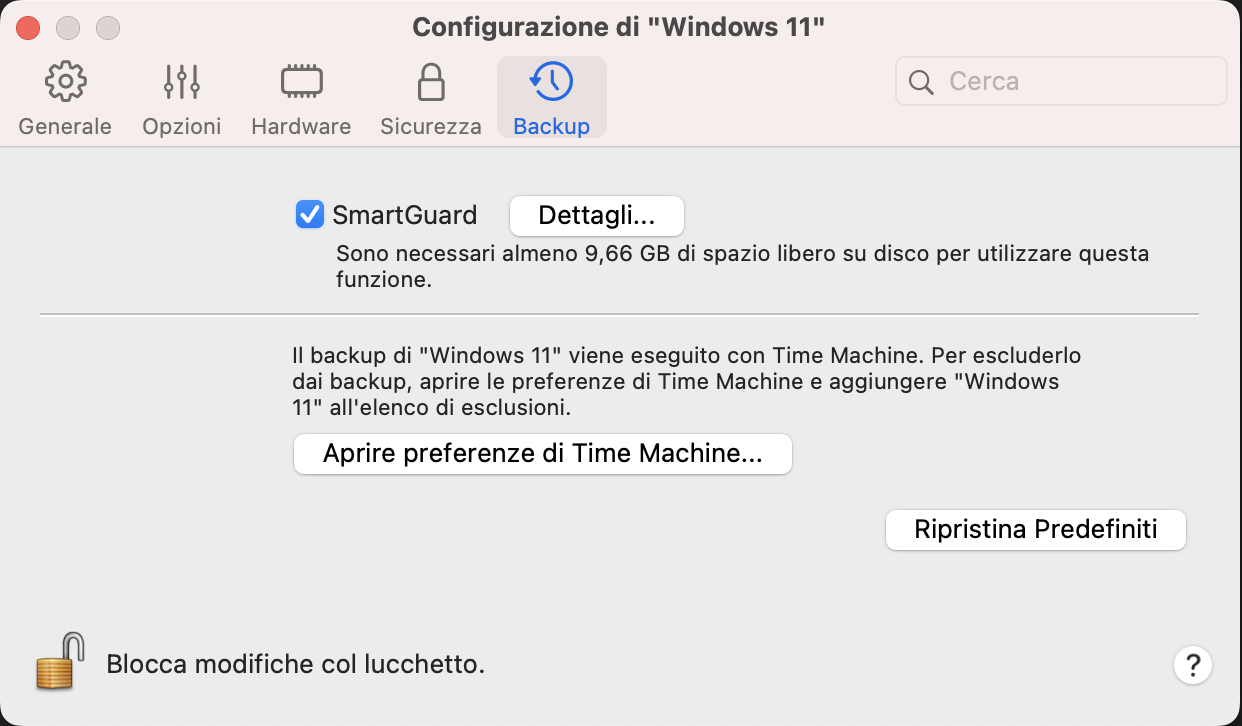Open help with the question mark button
Image resolution: width=1242 pixels, height=726 pixels.
pyautogui.click(x=1193, y=665)
